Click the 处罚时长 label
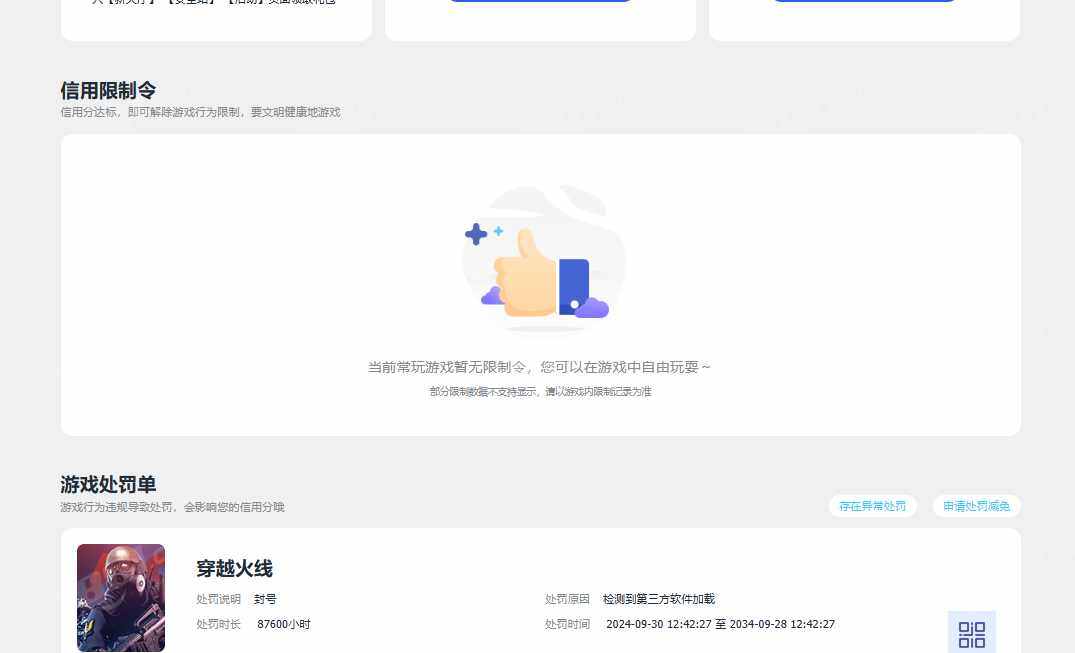Screen dimensions: 1075x653 pos(219,624)
